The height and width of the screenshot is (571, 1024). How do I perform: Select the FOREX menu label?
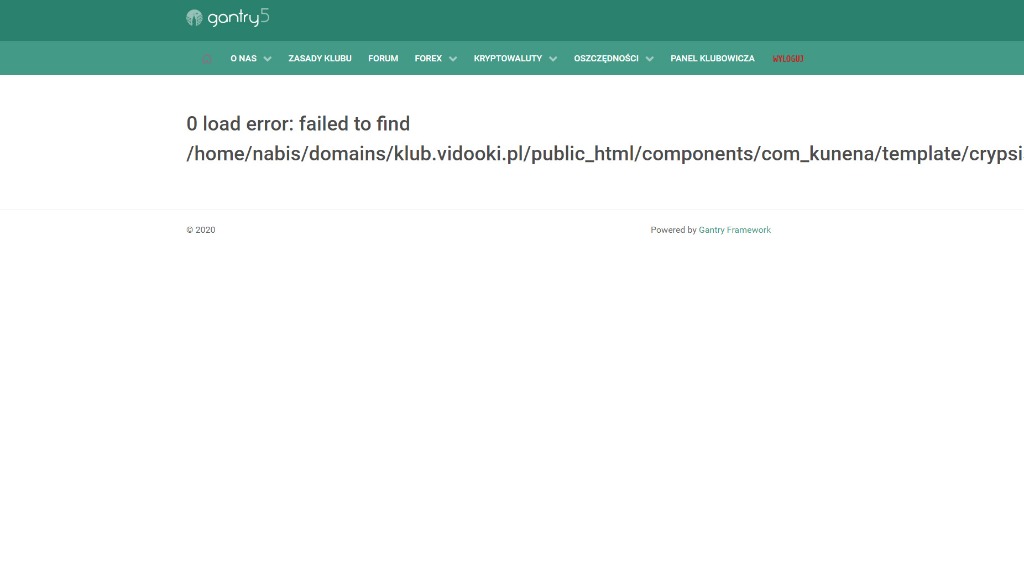[x=428, y=59]
